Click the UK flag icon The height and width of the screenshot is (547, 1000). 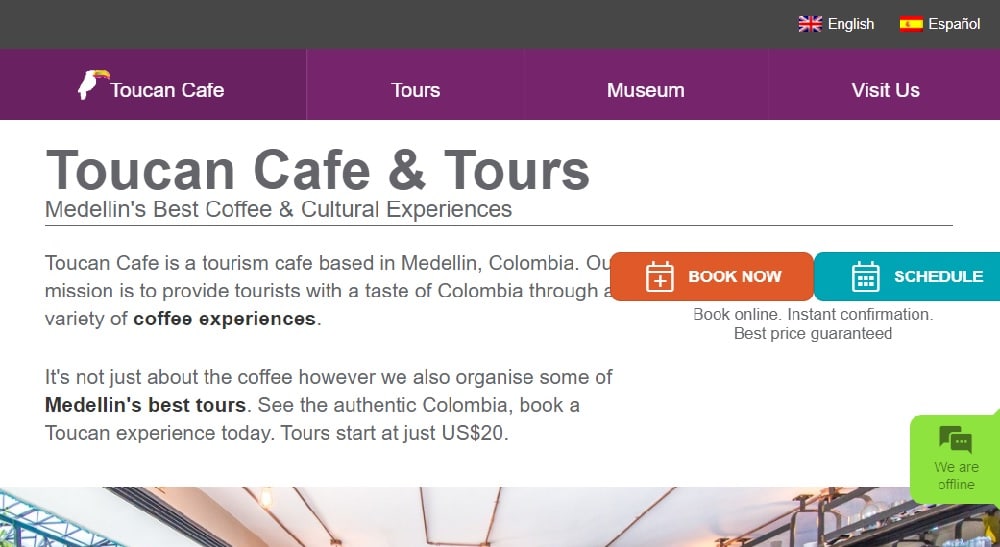809,24
